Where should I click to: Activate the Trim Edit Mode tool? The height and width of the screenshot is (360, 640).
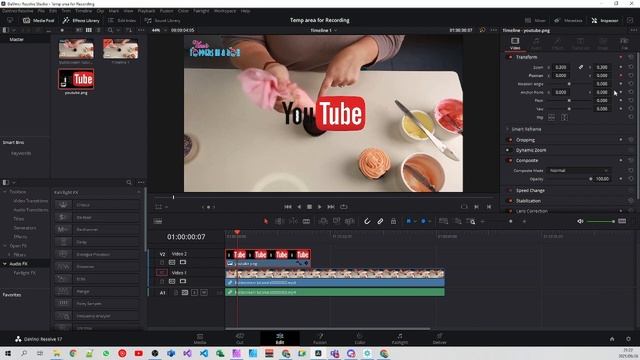[280, 221]
